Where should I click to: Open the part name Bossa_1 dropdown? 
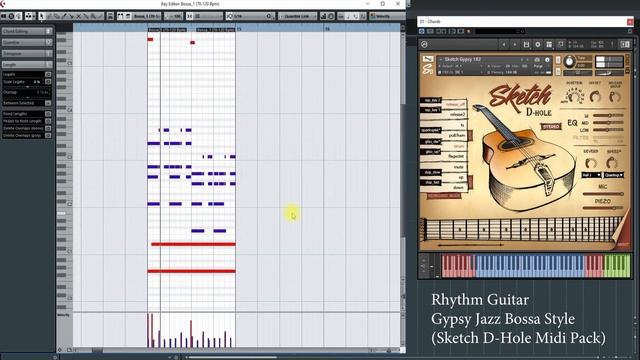[x=146, y=16]
